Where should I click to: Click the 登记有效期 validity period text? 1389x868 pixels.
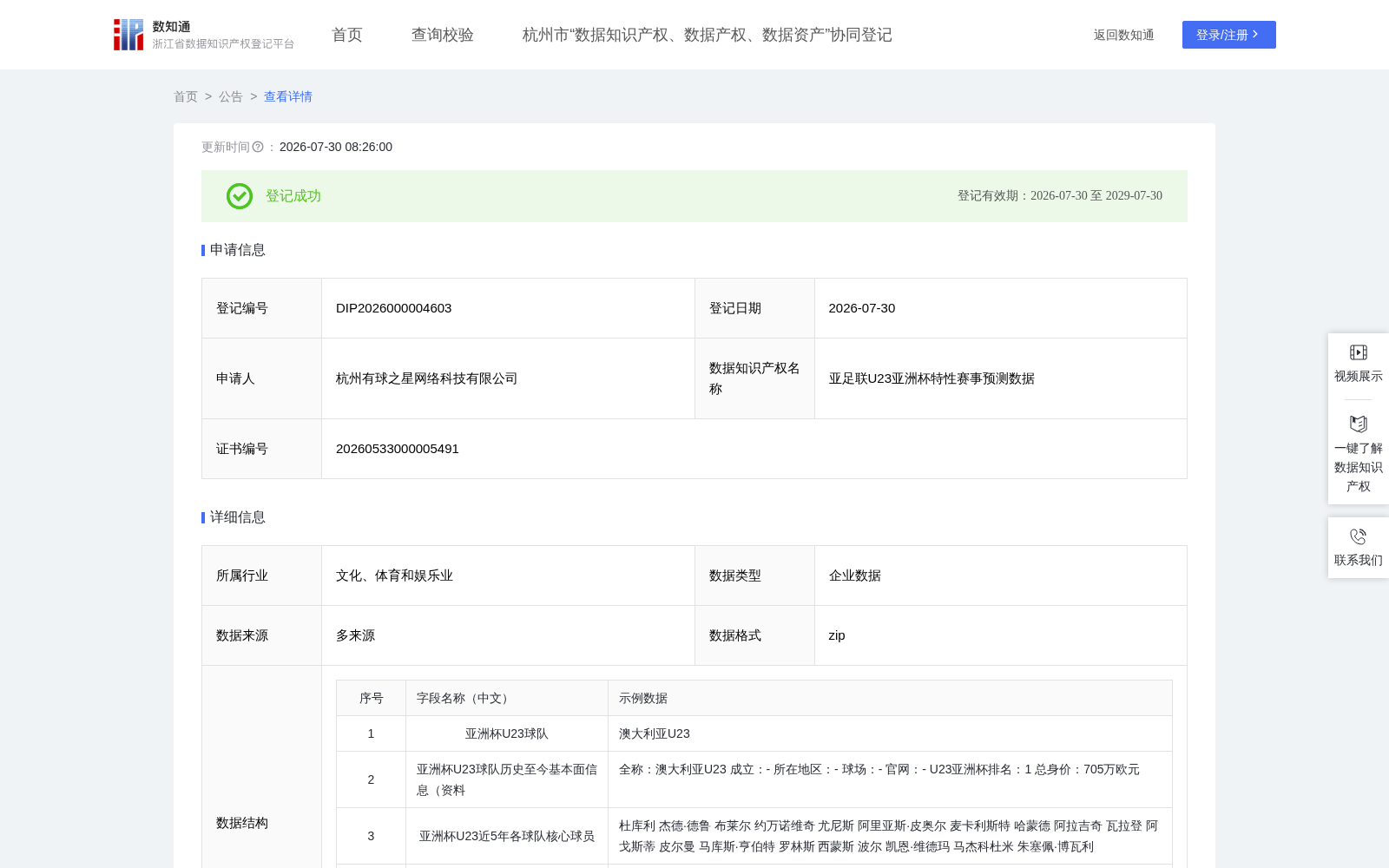pos(1060,196)
